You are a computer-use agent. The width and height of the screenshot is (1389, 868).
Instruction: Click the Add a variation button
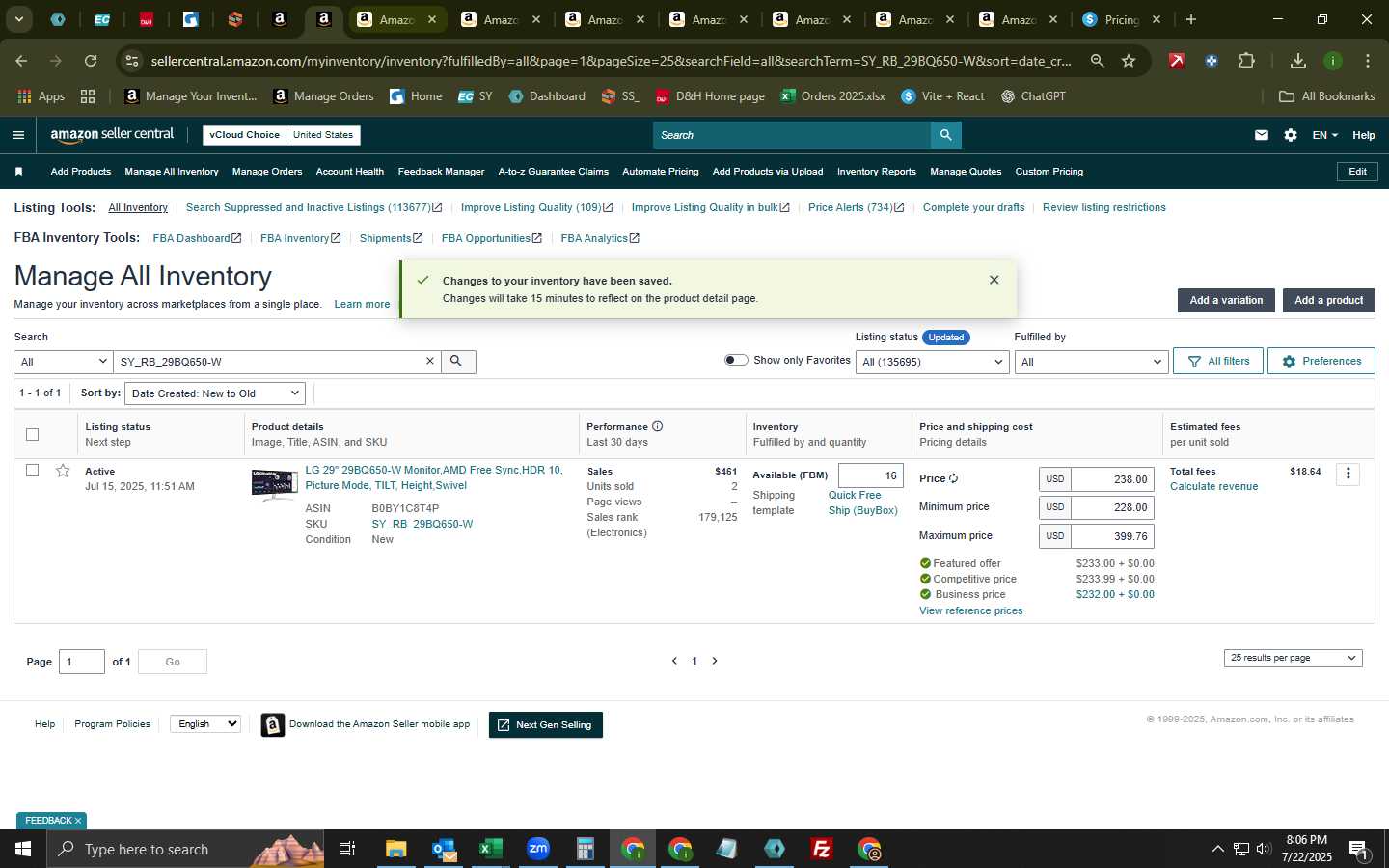[1226, 300]
